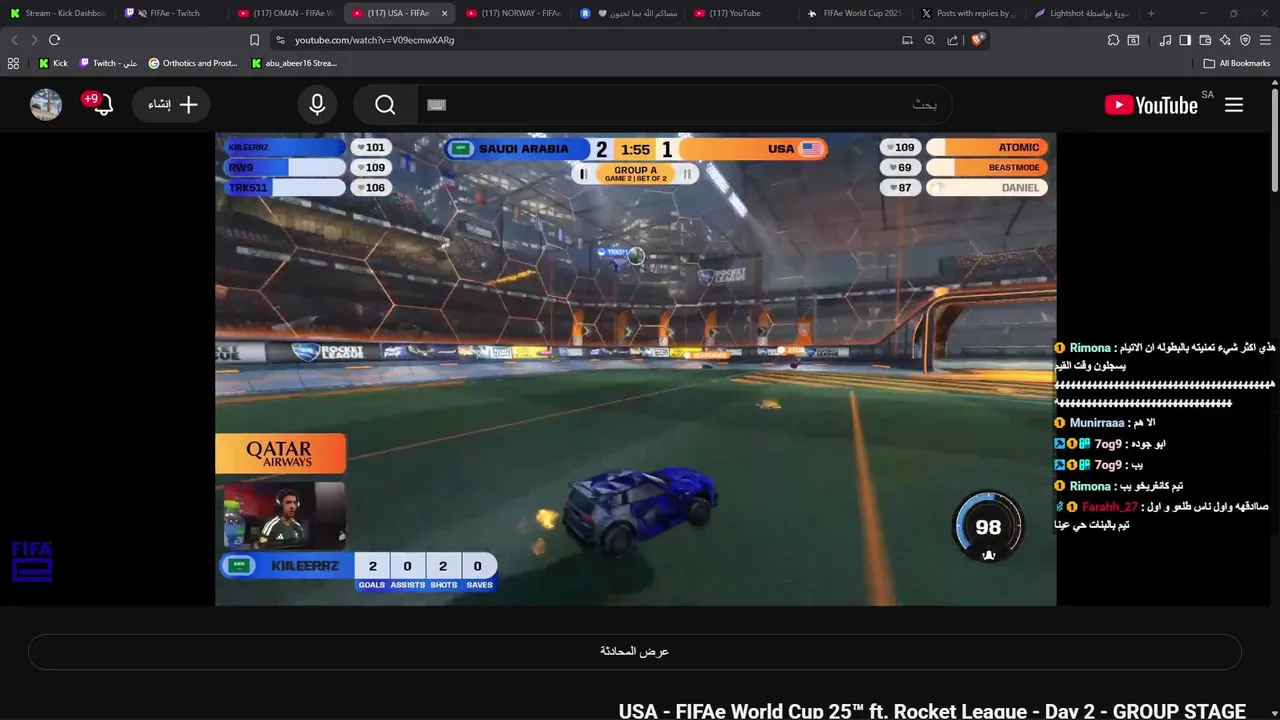Switch to the FIFAe World Cup 2025 tab
The image size is (1280, 720).
[856, 13]
